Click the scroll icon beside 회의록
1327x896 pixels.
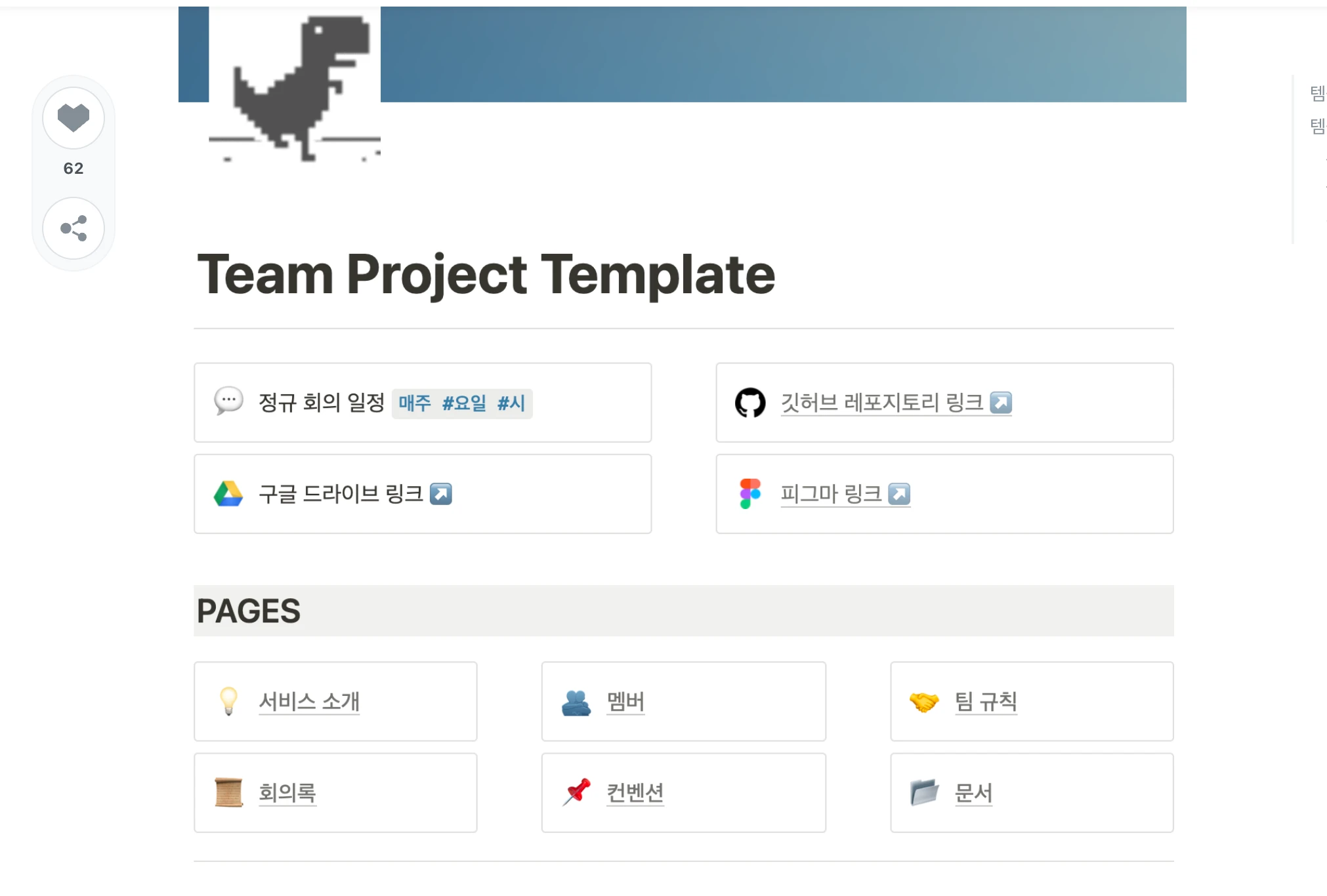point(228,792)
